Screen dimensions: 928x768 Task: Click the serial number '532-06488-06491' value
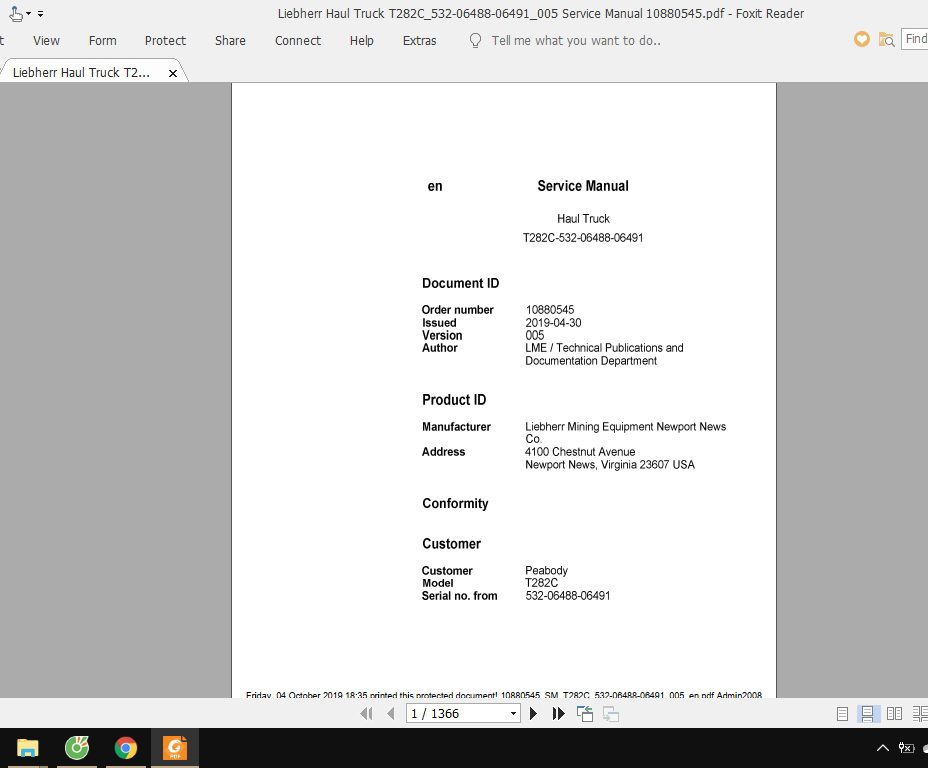pyautogui.click(x=568, y=595)
